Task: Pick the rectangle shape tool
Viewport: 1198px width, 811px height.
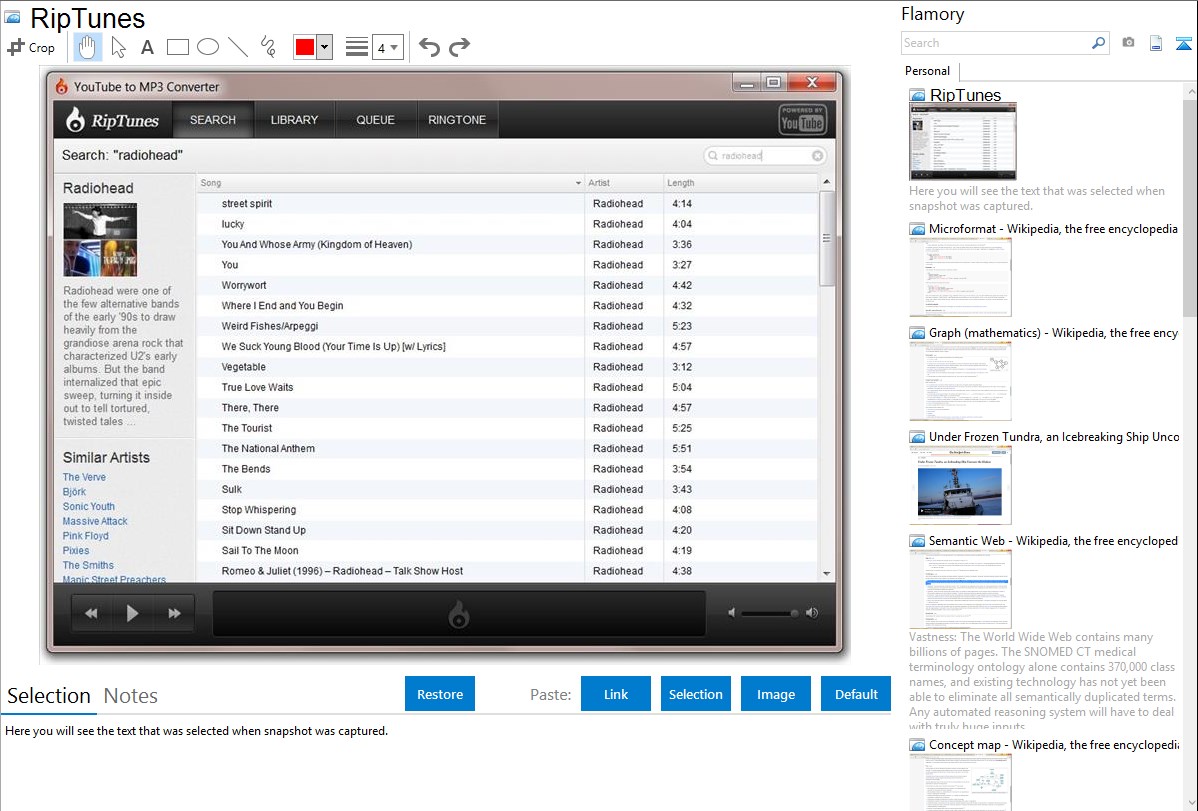Action: (x=178, y=47)
